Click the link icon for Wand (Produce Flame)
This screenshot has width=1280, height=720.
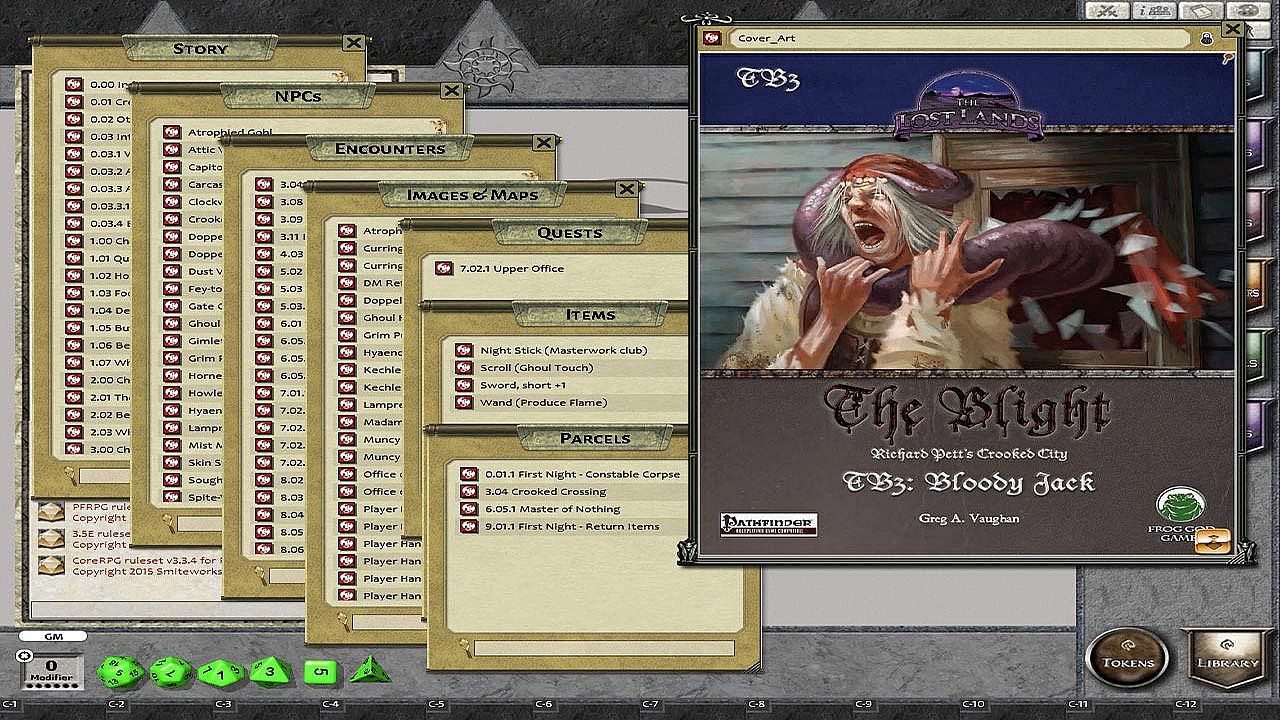point(463,402)
